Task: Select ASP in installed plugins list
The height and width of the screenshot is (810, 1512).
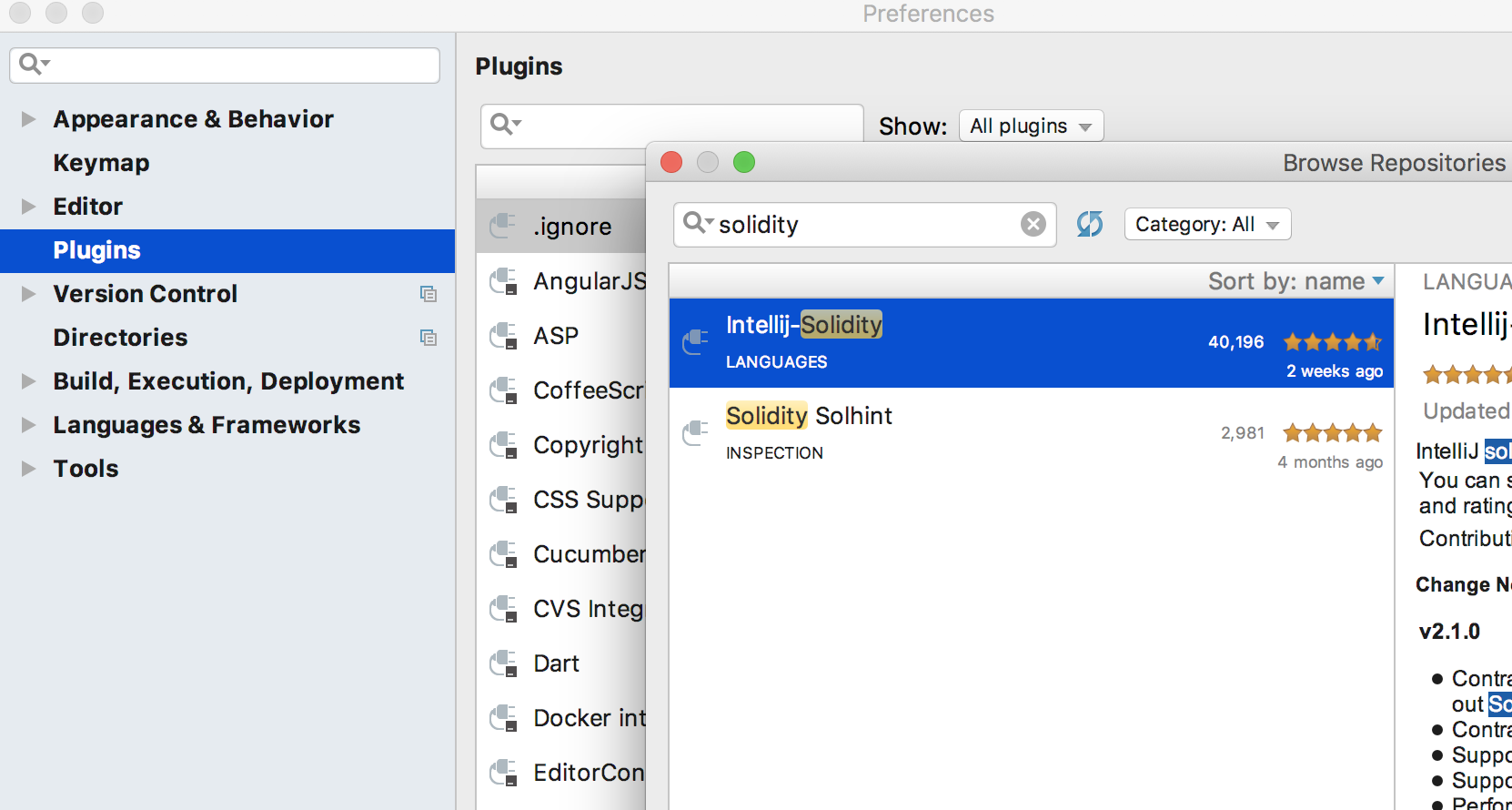Action: pos(561,336)
